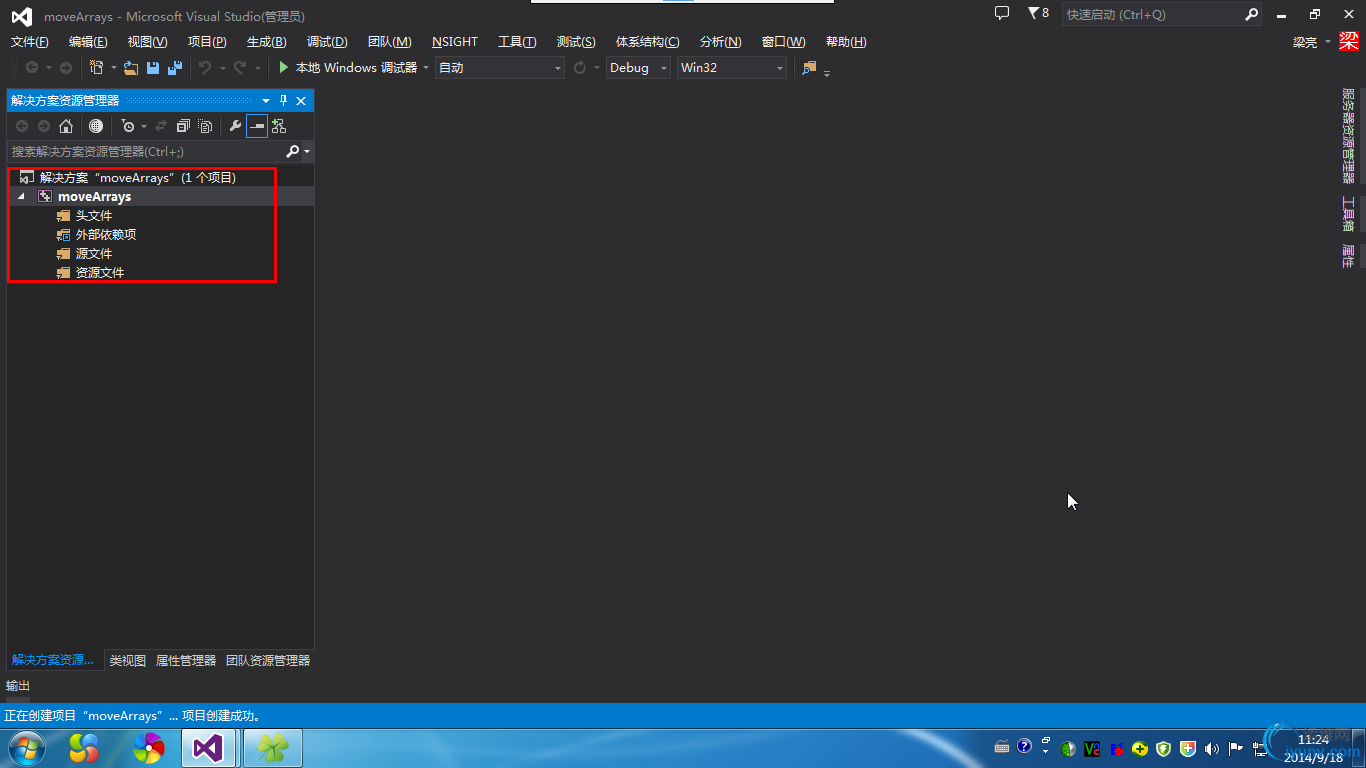Click the Solution Explorer back arrow

click(22, 126)
